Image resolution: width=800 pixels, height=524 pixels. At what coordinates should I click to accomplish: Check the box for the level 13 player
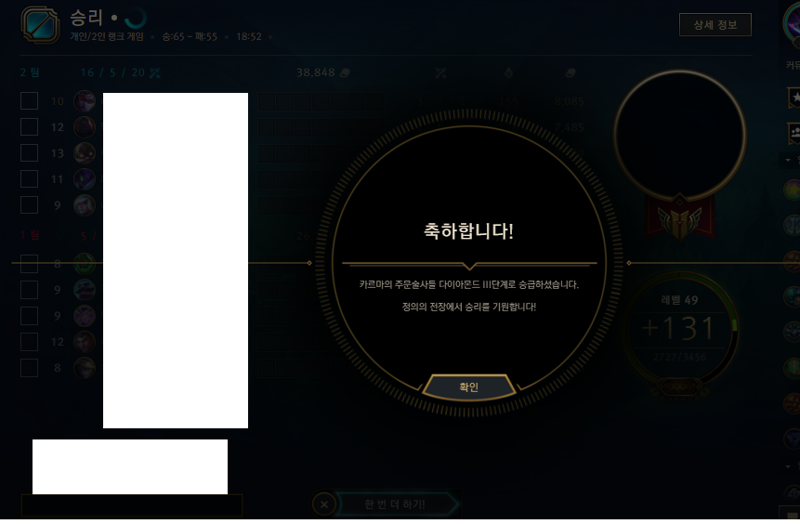pyautogui.click(x=29, y=153)
